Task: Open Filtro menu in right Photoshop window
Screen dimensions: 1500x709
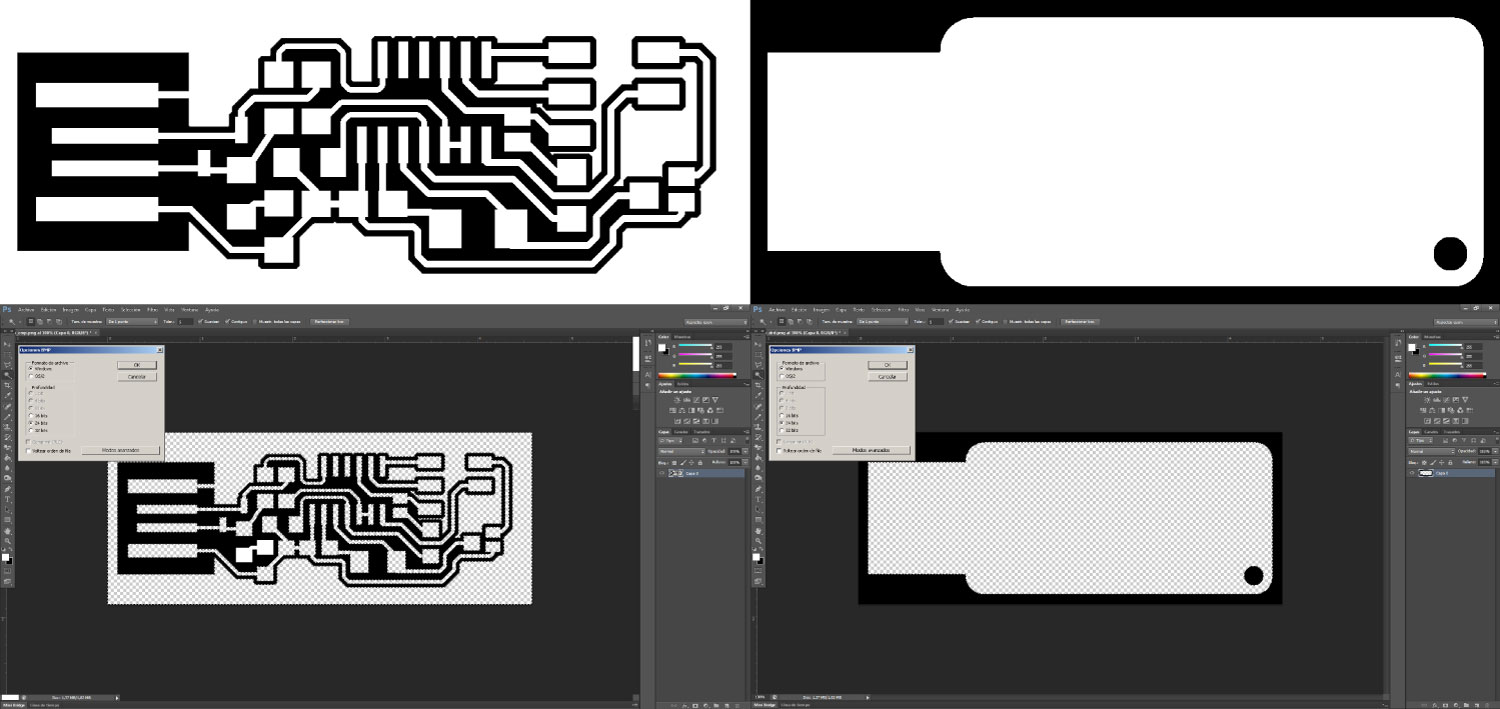Action: pyautogui.click(x=903, y=309)
